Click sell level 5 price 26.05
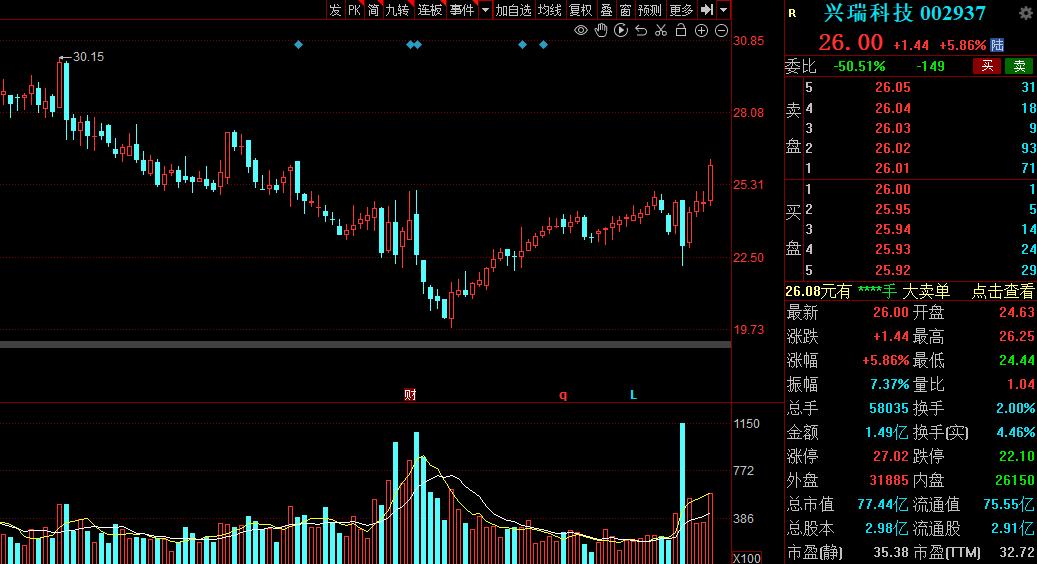The width and height of the screenshot is (1037, 564). point(893,87)
